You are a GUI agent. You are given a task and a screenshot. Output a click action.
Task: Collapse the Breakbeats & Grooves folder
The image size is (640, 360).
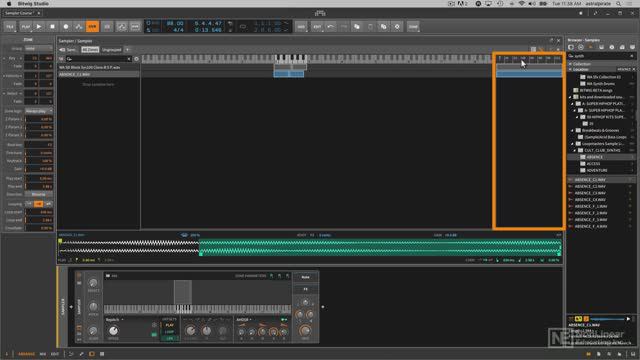tap(573, 131)
